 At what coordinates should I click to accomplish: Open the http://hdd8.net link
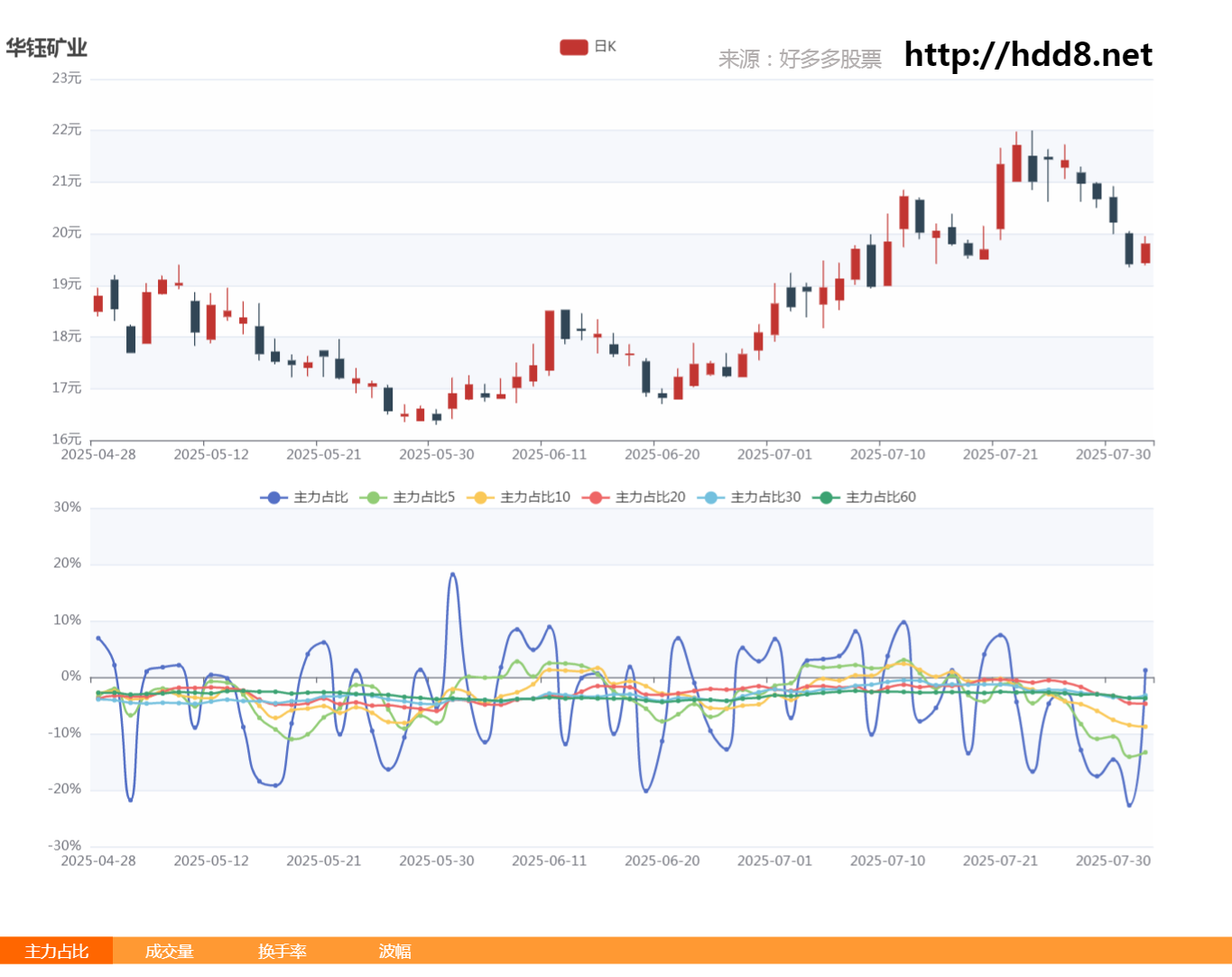(1028, 55)
